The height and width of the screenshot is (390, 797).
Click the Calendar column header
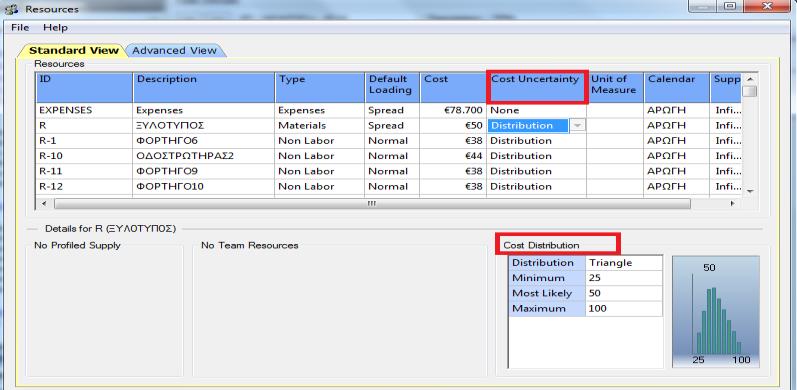[677, 87]
